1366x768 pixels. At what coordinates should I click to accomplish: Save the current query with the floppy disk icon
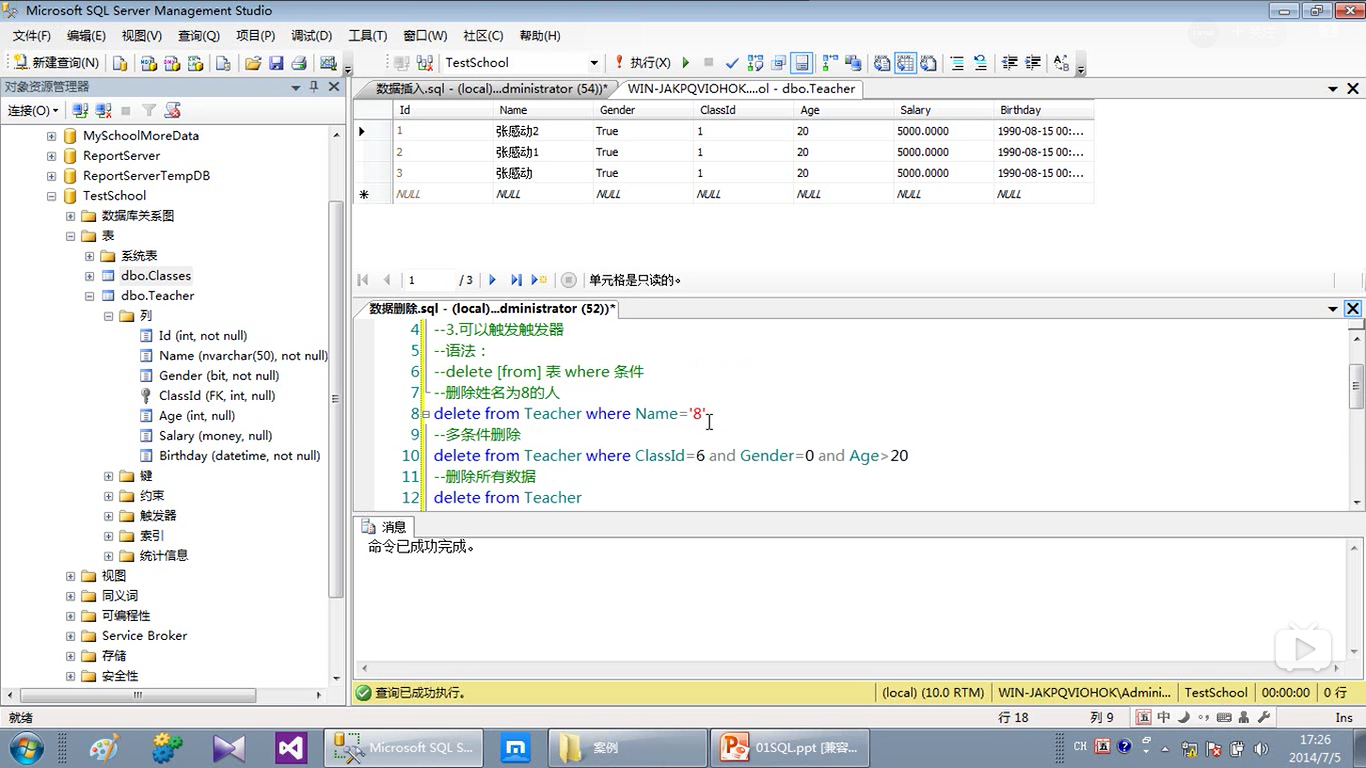click(276, 62)
